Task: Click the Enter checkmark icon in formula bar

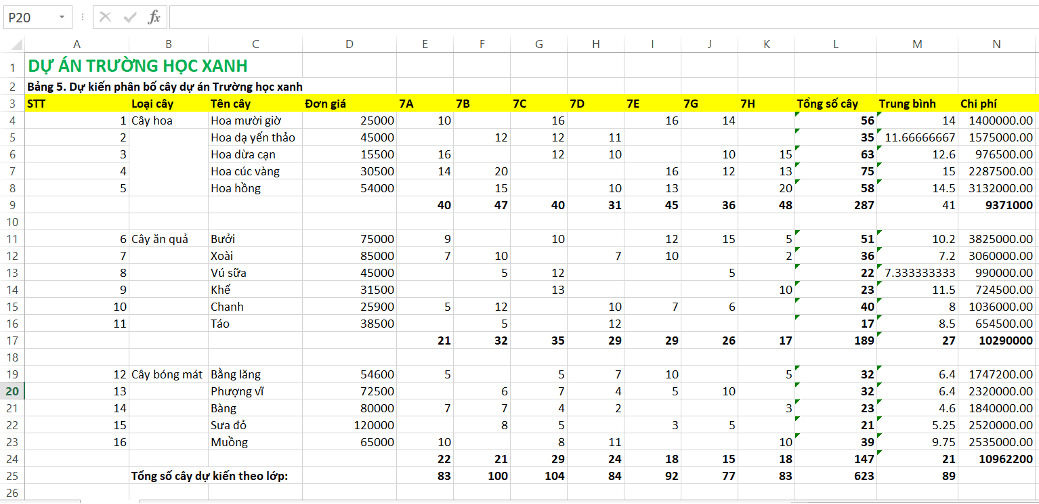Action: point(130,17)
